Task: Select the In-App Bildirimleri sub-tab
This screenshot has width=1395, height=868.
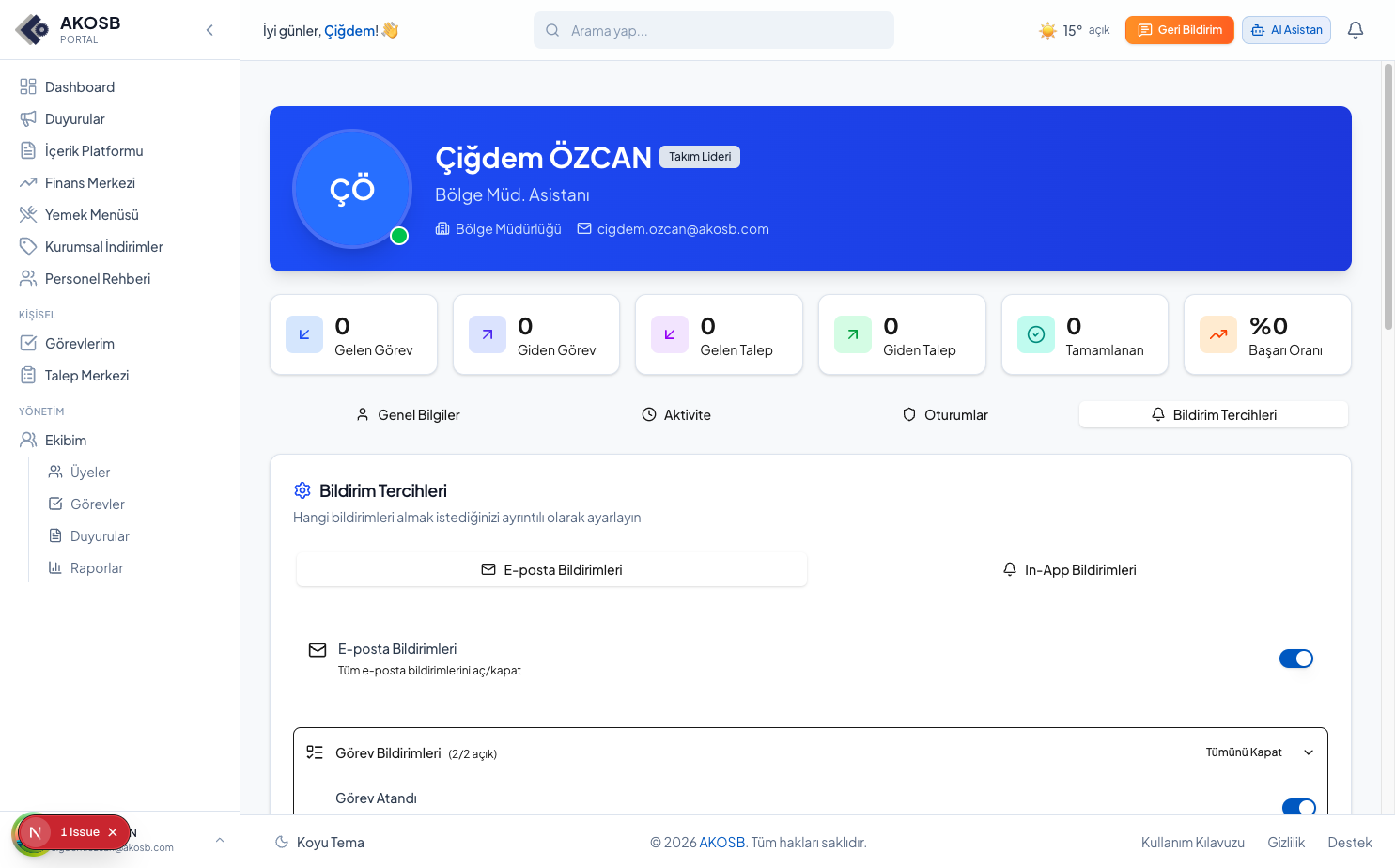Action: point(1069,570)
